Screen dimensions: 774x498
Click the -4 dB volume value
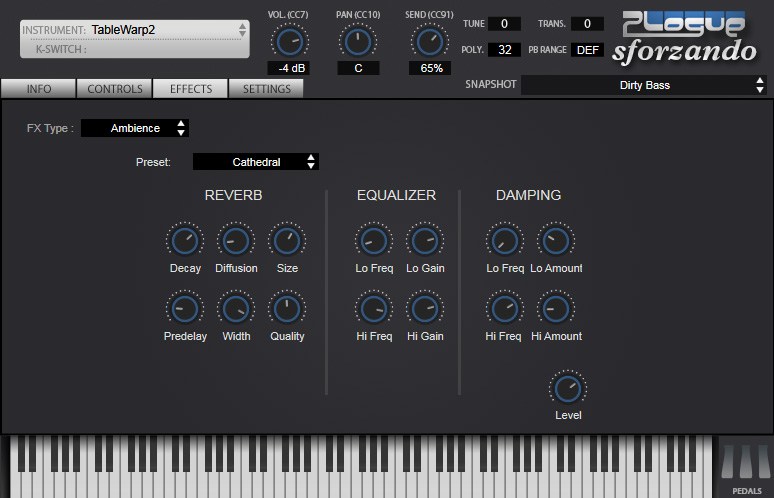coord(289,68)
